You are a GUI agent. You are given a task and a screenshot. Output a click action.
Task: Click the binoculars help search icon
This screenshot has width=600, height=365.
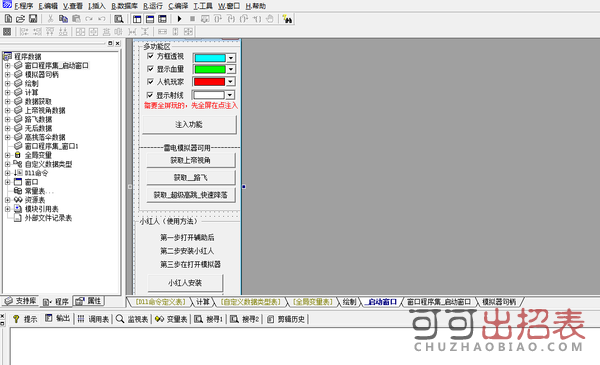coord(287,19)
